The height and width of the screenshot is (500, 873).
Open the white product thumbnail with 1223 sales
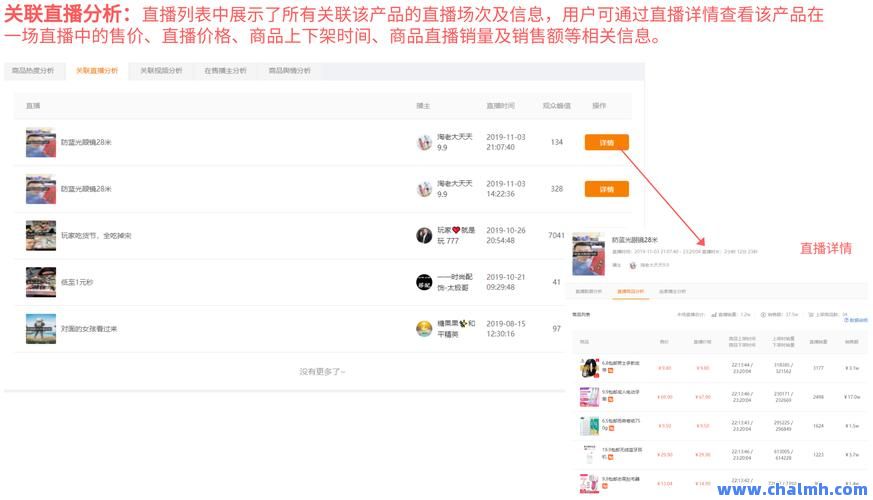(589, 455)
